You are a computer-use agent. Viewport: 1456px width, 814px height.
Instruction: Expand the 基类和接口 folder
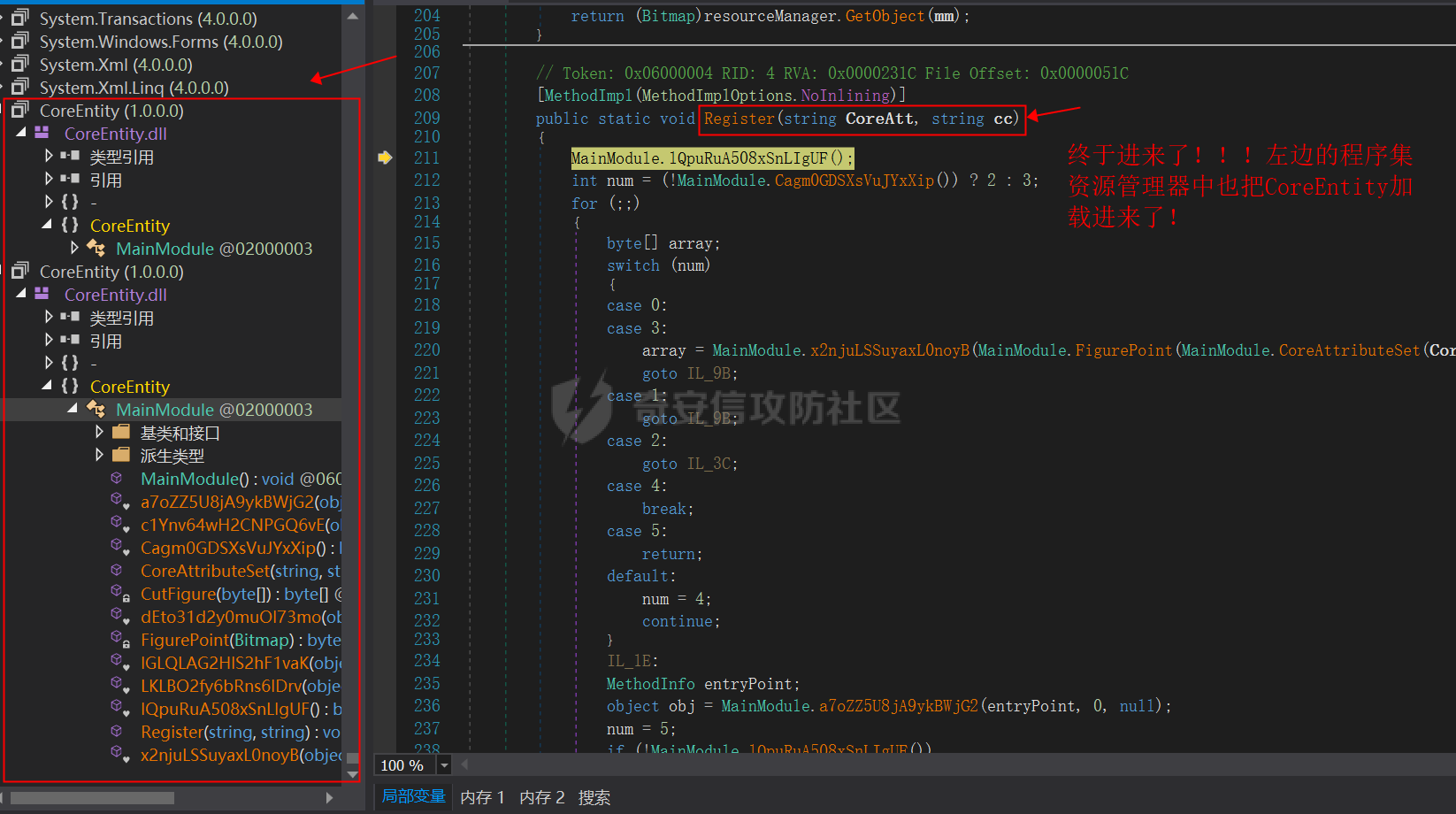99,431
